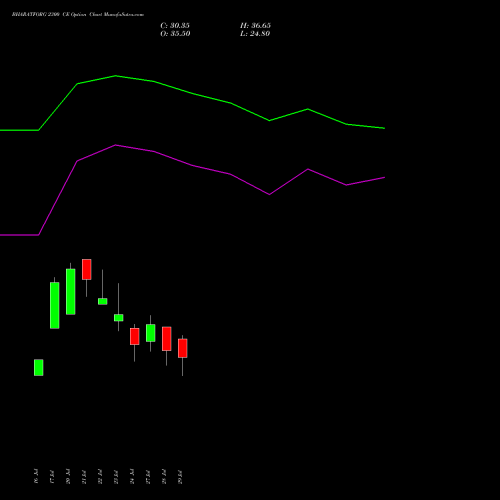Viewport: 500px width, 500px height.
Task: Select the red candle for 24 Jul
Action: coord(135,336)
